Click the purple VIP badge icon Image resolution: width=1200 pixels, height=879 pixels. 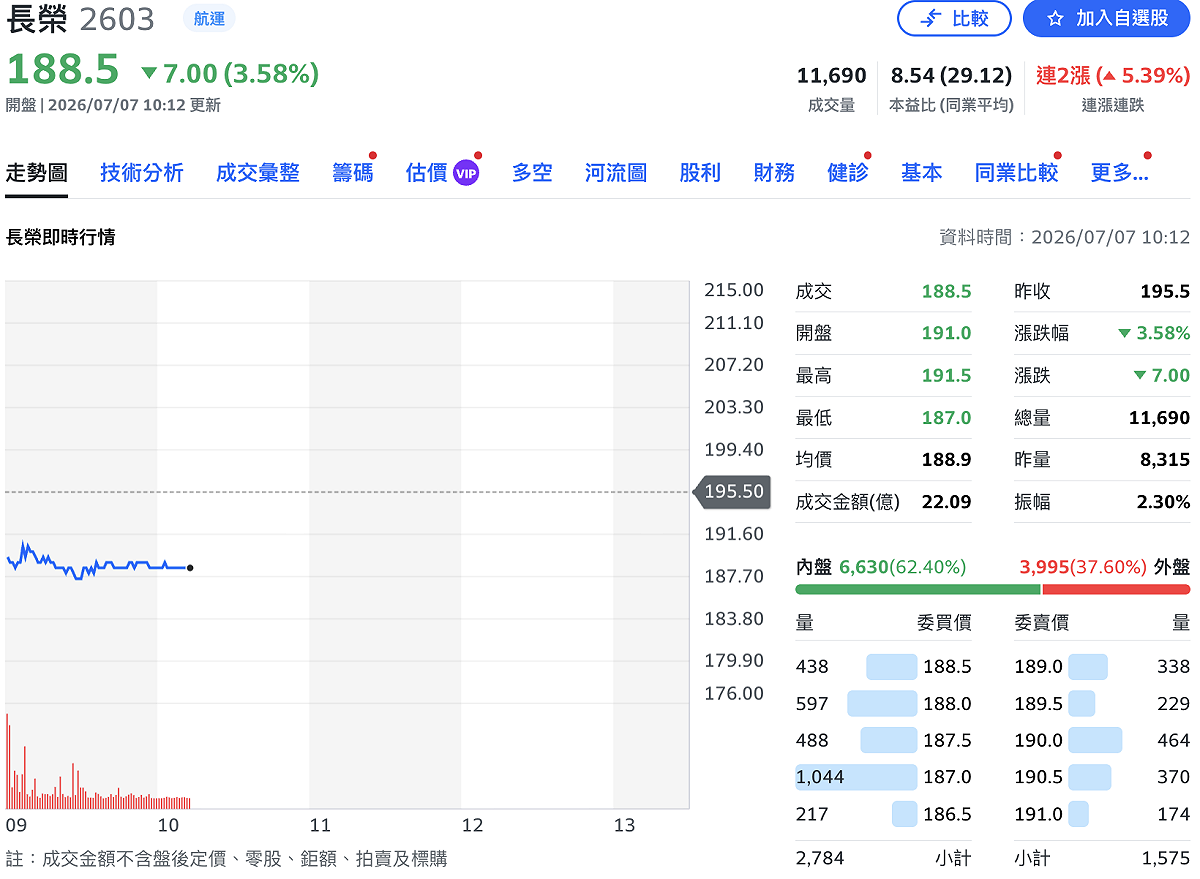tap(467, 173)
